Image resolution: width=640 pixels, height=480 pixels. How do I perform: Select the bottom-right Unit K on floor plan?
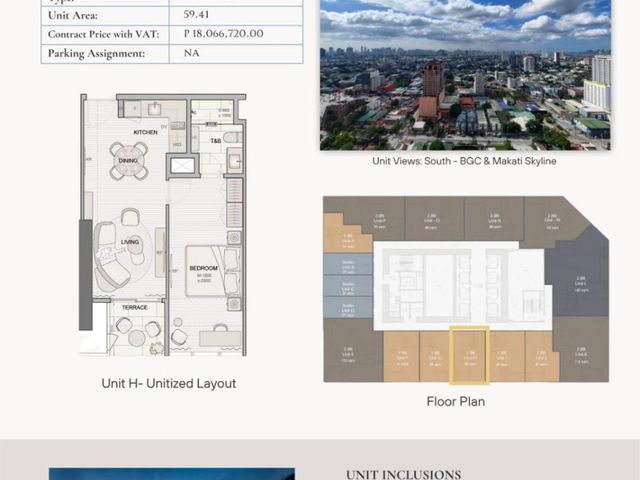tap(581, 350)
